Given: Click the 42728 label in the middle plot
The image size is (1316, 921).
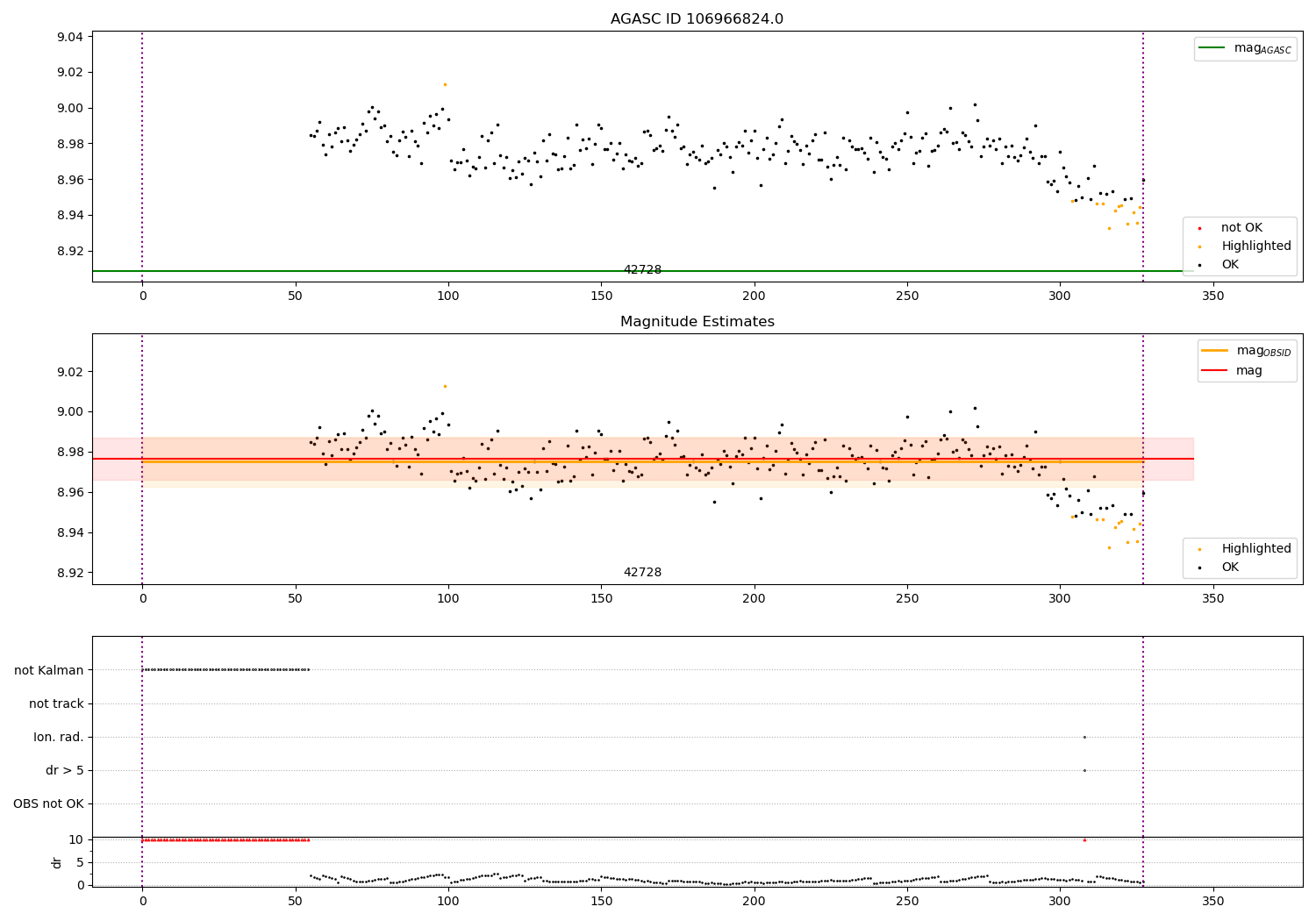Looking at the screenshot, I should pyautogui.click(x=642, y=573).
